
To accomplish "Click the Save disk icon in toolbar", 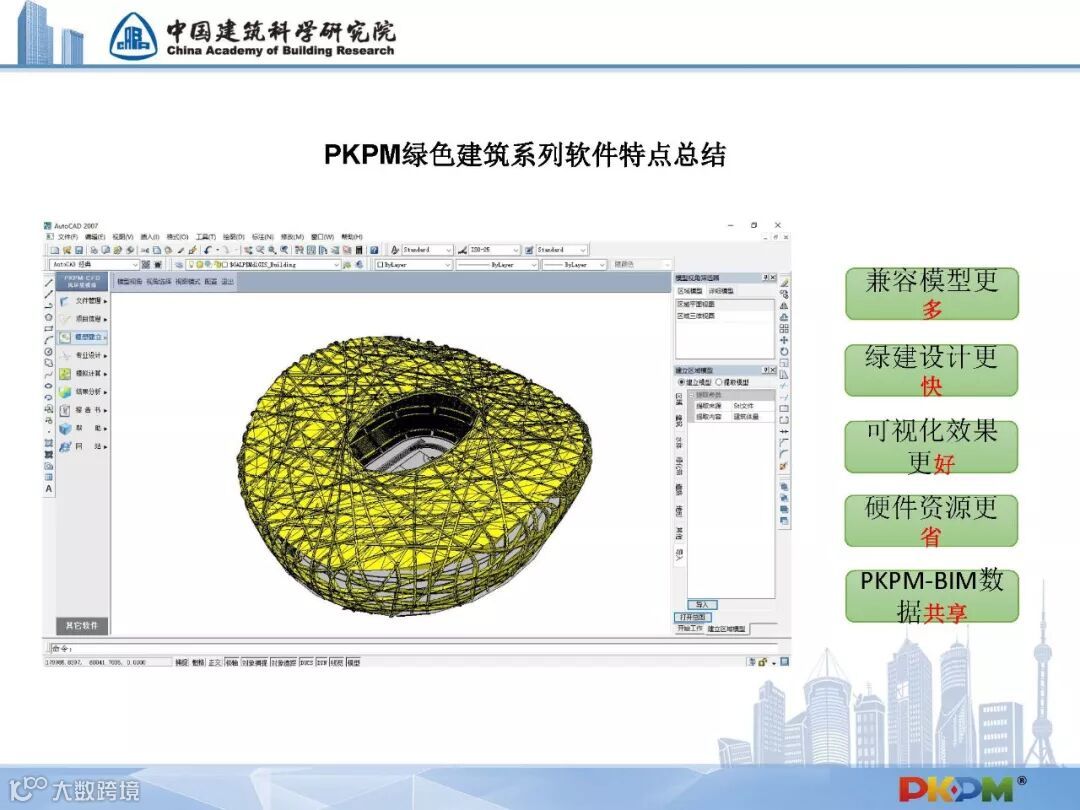I will 79,250.
